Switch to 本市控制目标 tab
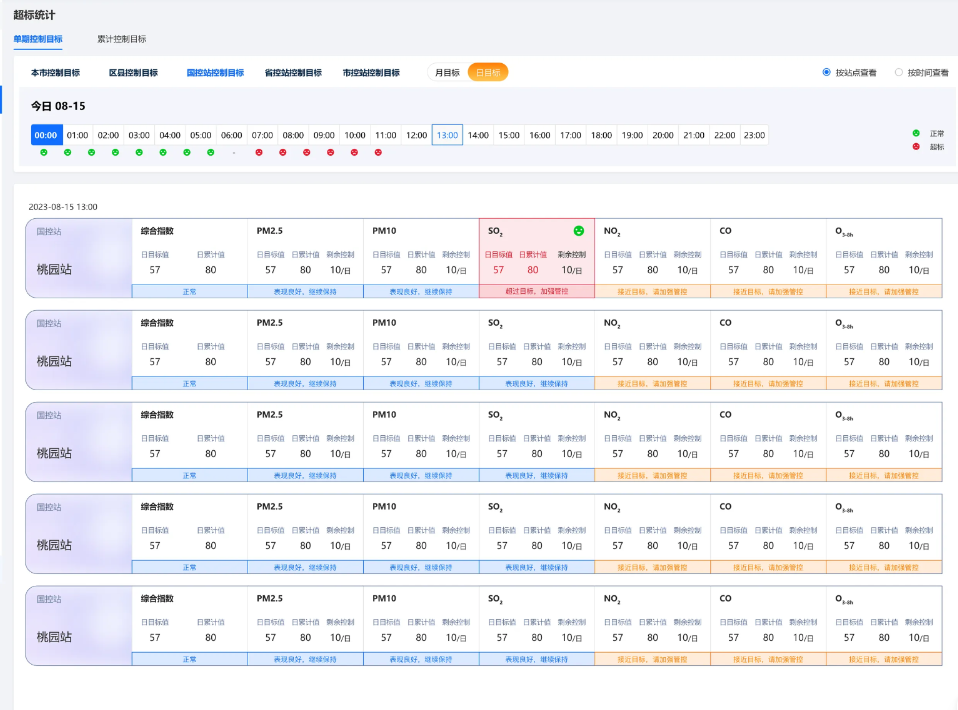Image resolution: width=958 pixels, height=710 pixels. 55,72
